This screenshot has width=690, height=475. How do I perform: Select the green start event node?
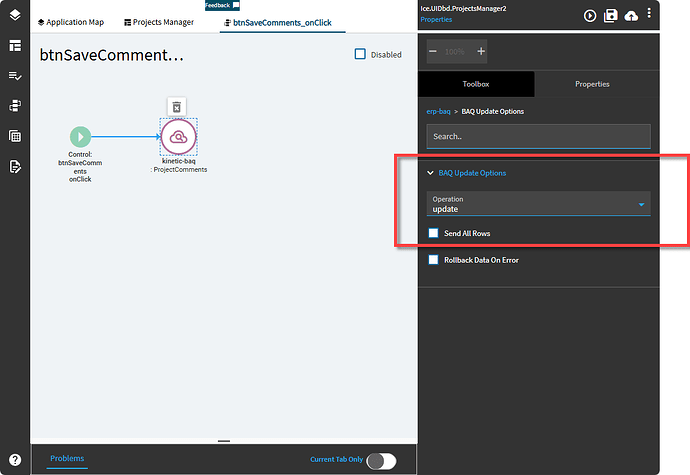point(81,137)
